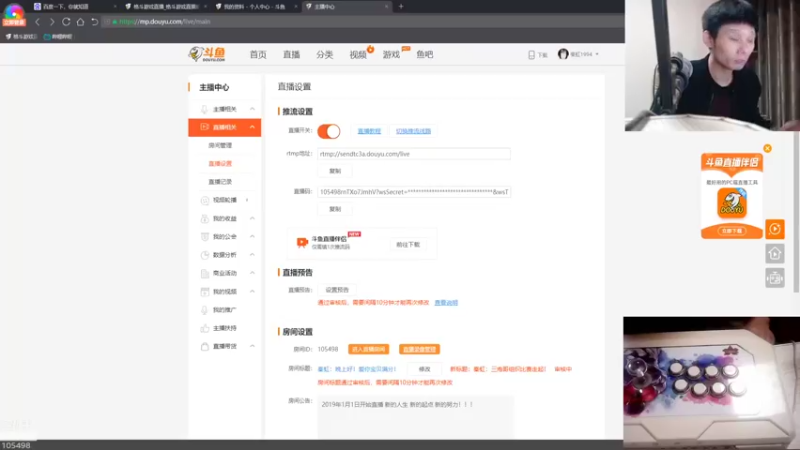Click the rtmp address field
800x450 pixels.
point(414,154)
